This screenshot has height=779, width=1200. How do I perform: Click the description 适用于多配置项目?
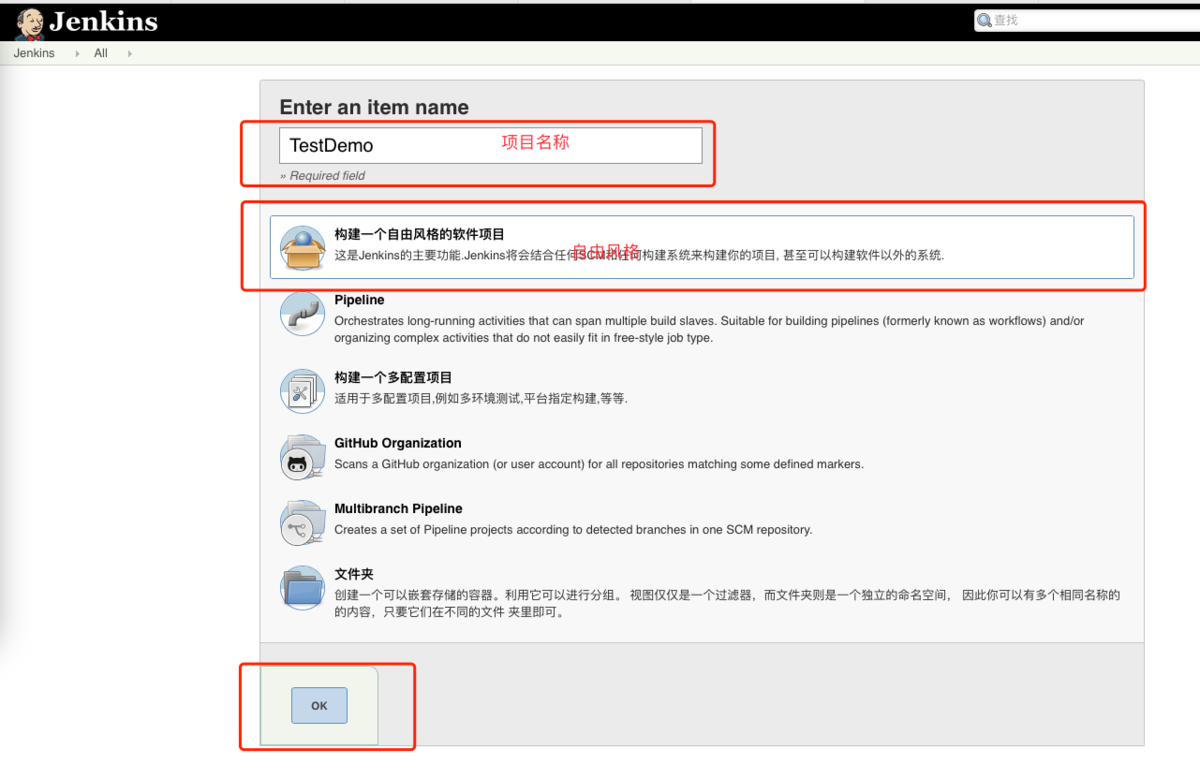(481, 398)
